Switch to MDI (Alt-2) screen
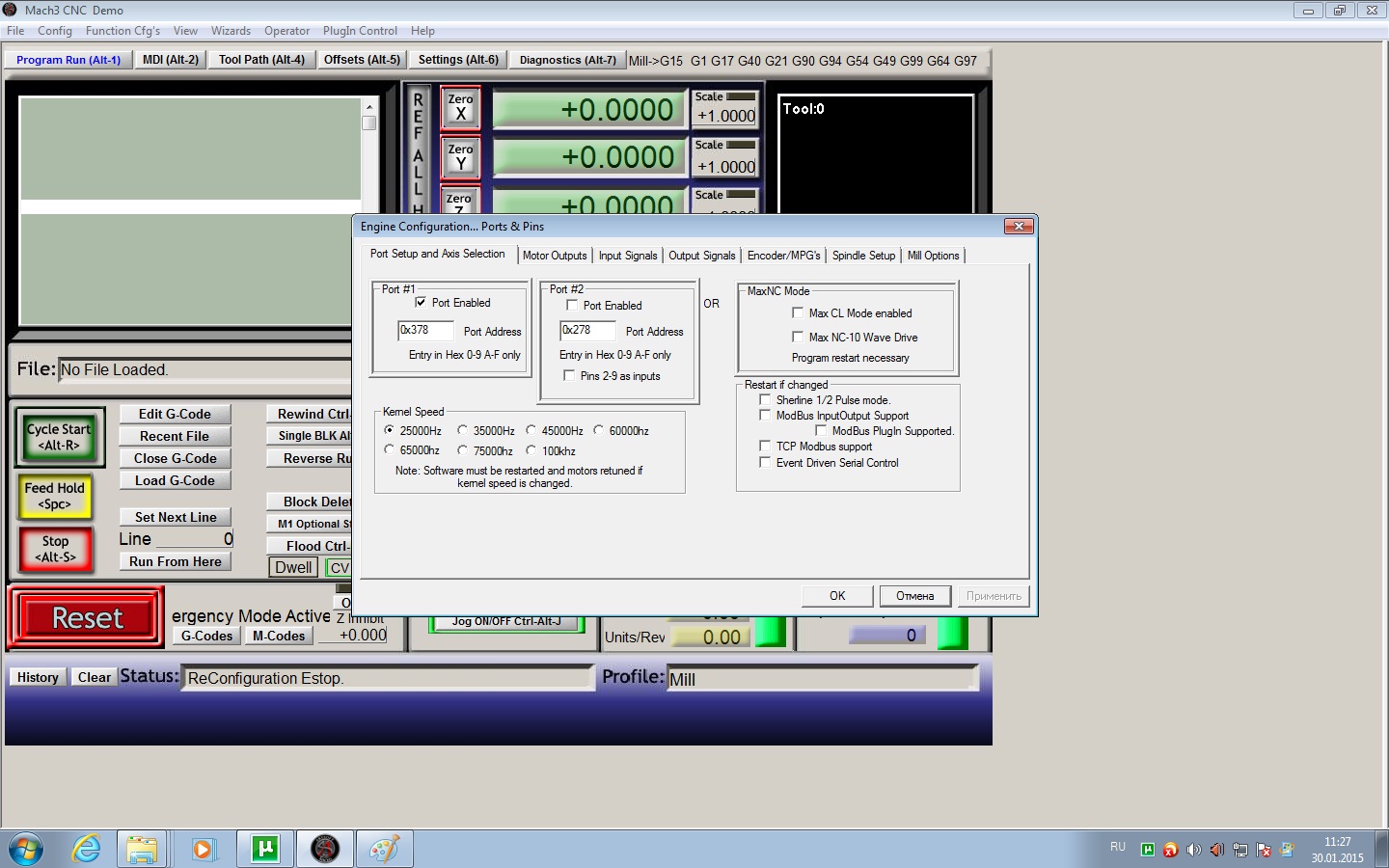Image resolution: width=1389 pixels, height=868 pixels. click(171, 60)
